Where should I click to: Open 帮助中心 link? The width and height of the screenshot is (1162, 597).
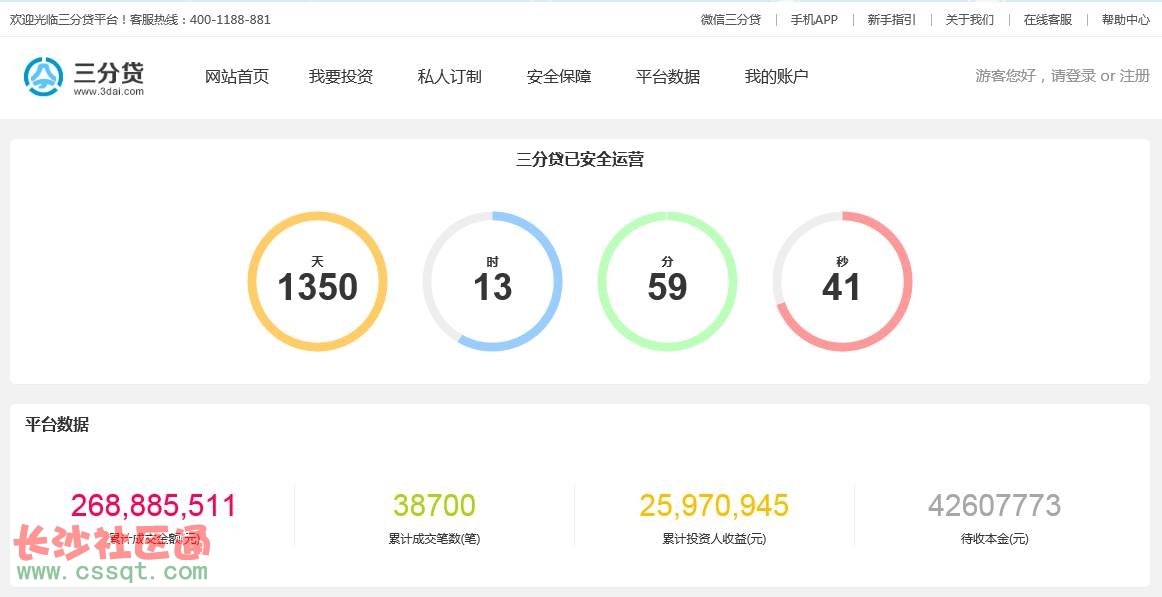click(x=1126, y=20)
